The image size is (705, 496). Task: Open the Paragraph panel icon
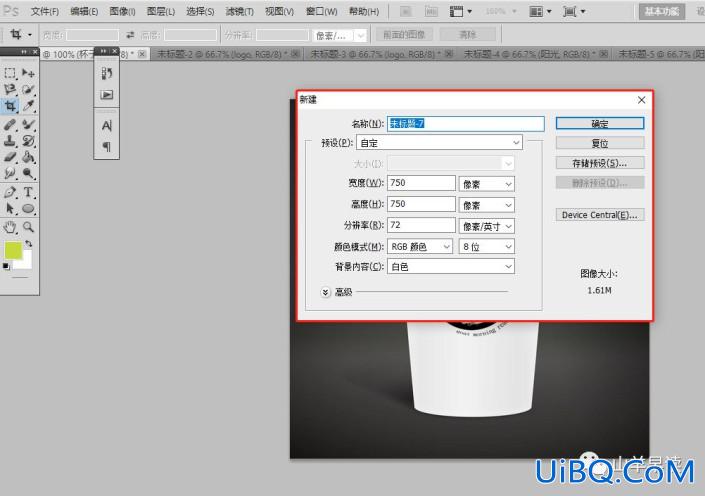(x=107, y=146)
